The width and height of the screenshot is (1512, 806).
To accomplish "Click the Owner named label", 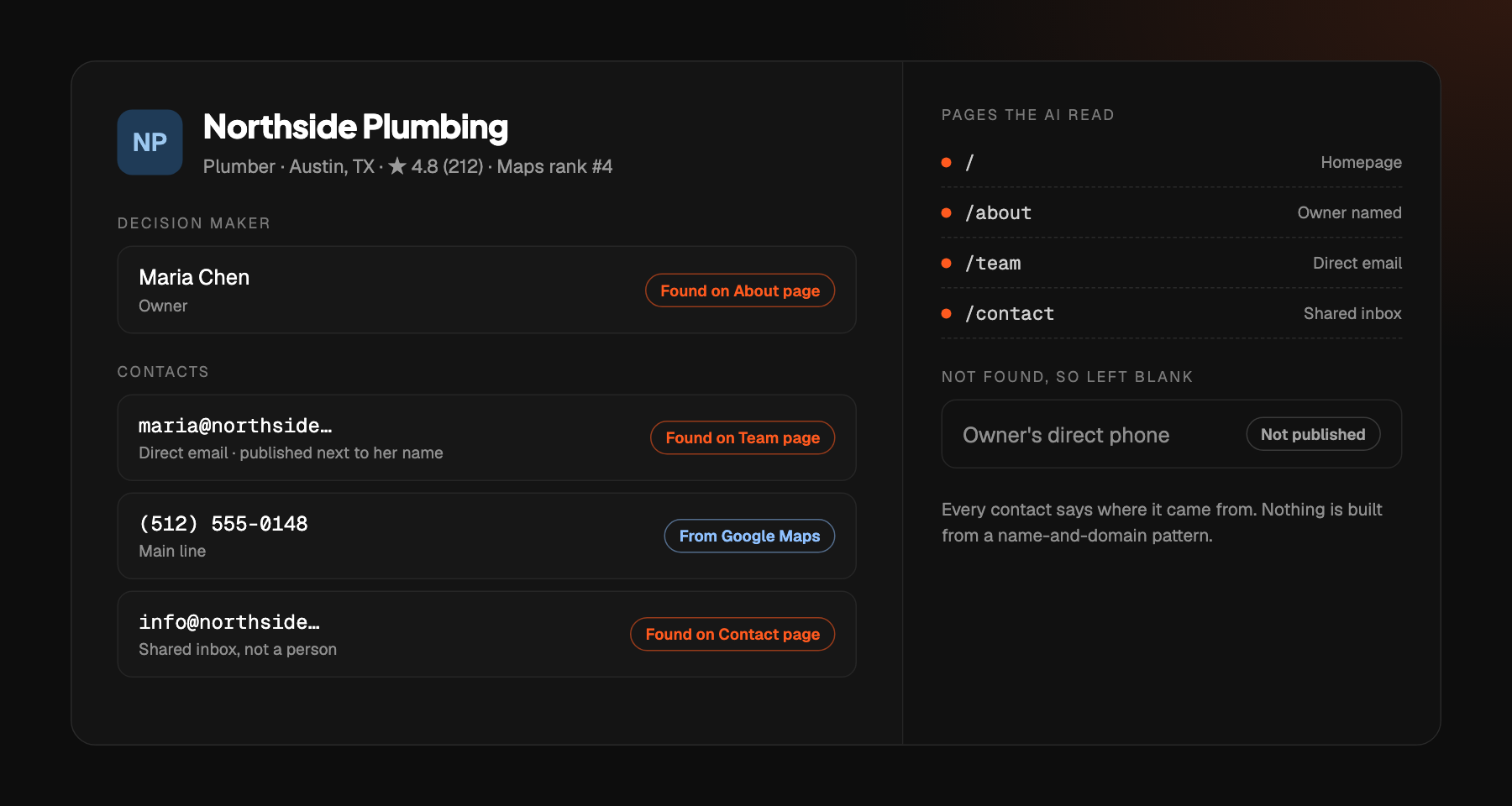I will click(1349, 212).
